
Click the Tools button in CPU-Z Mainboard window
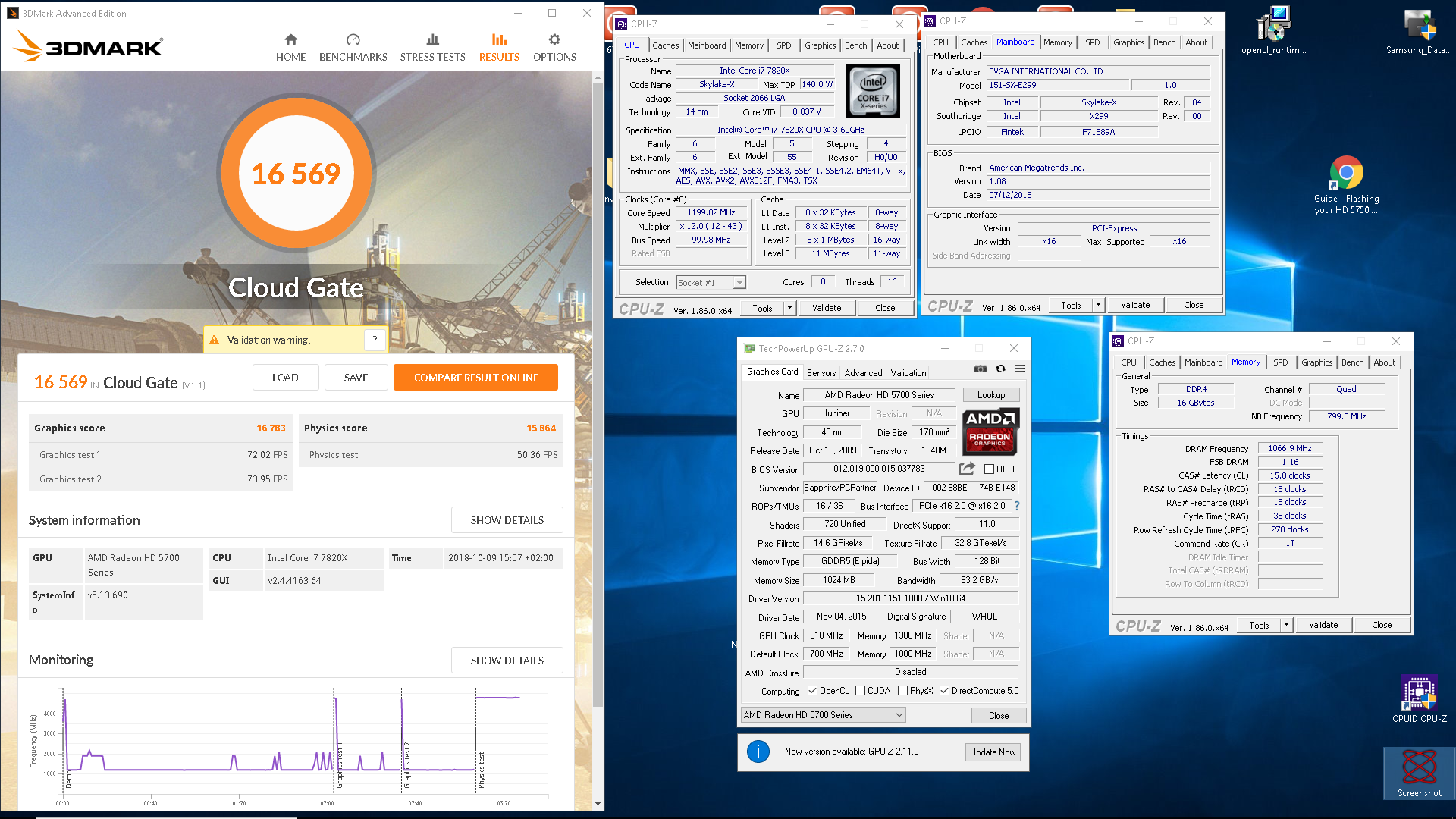(x=1071, y=305)
